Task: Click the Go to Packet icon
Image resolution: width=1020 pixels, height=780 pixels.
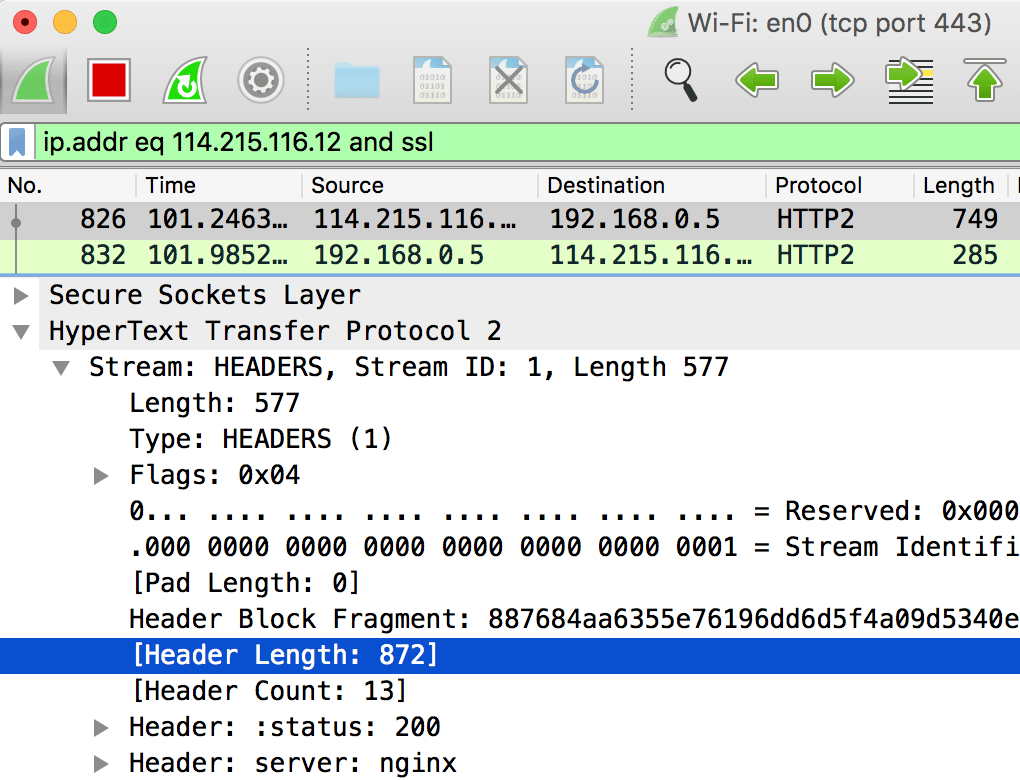Action: (908, 80)
